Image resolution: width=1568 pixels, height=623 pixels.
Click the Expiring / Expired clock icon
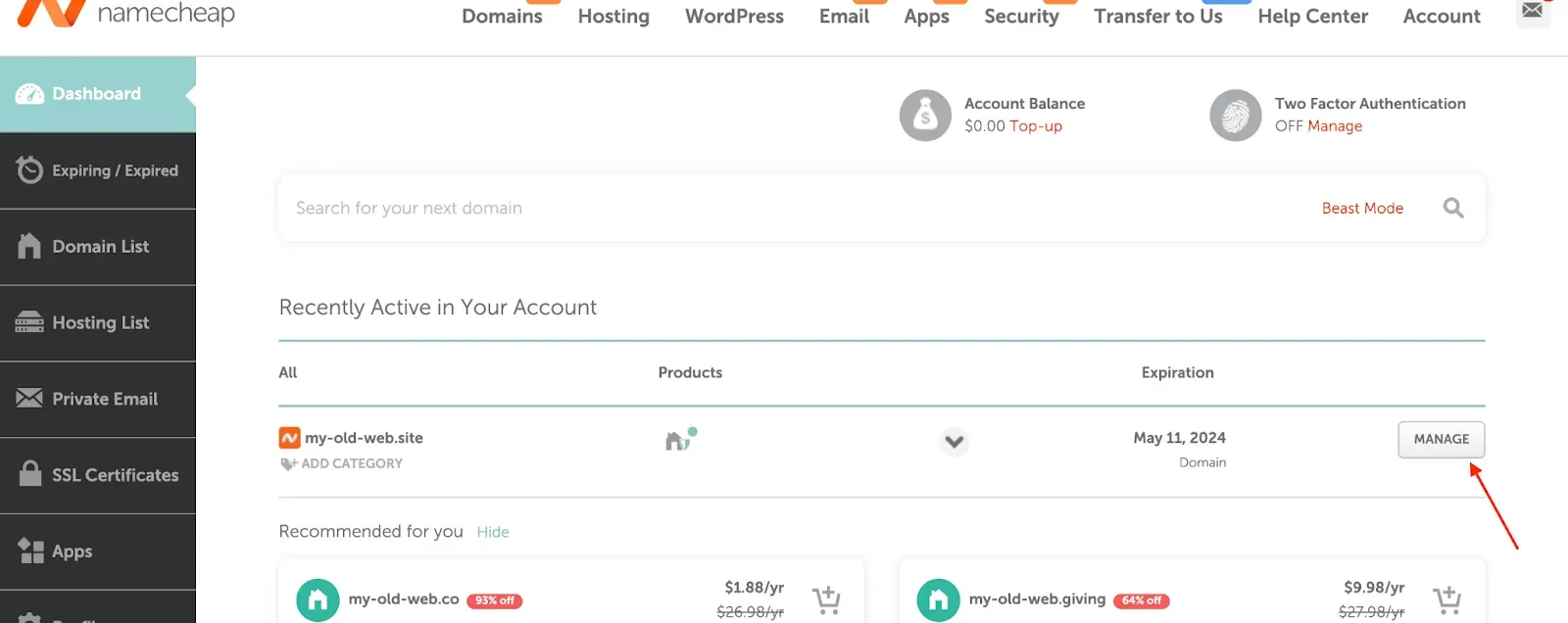(x=29, y=170)
